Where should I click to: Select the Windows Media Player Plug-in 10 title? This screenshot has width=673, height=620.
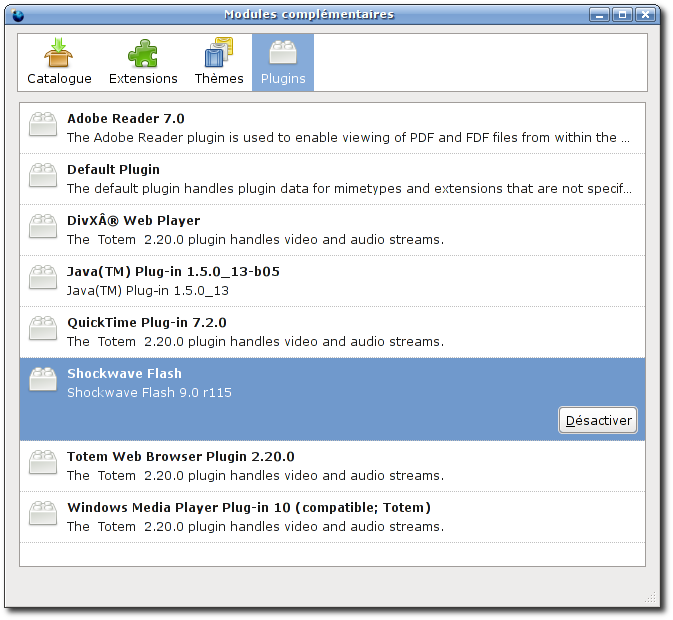pos(249,508)
